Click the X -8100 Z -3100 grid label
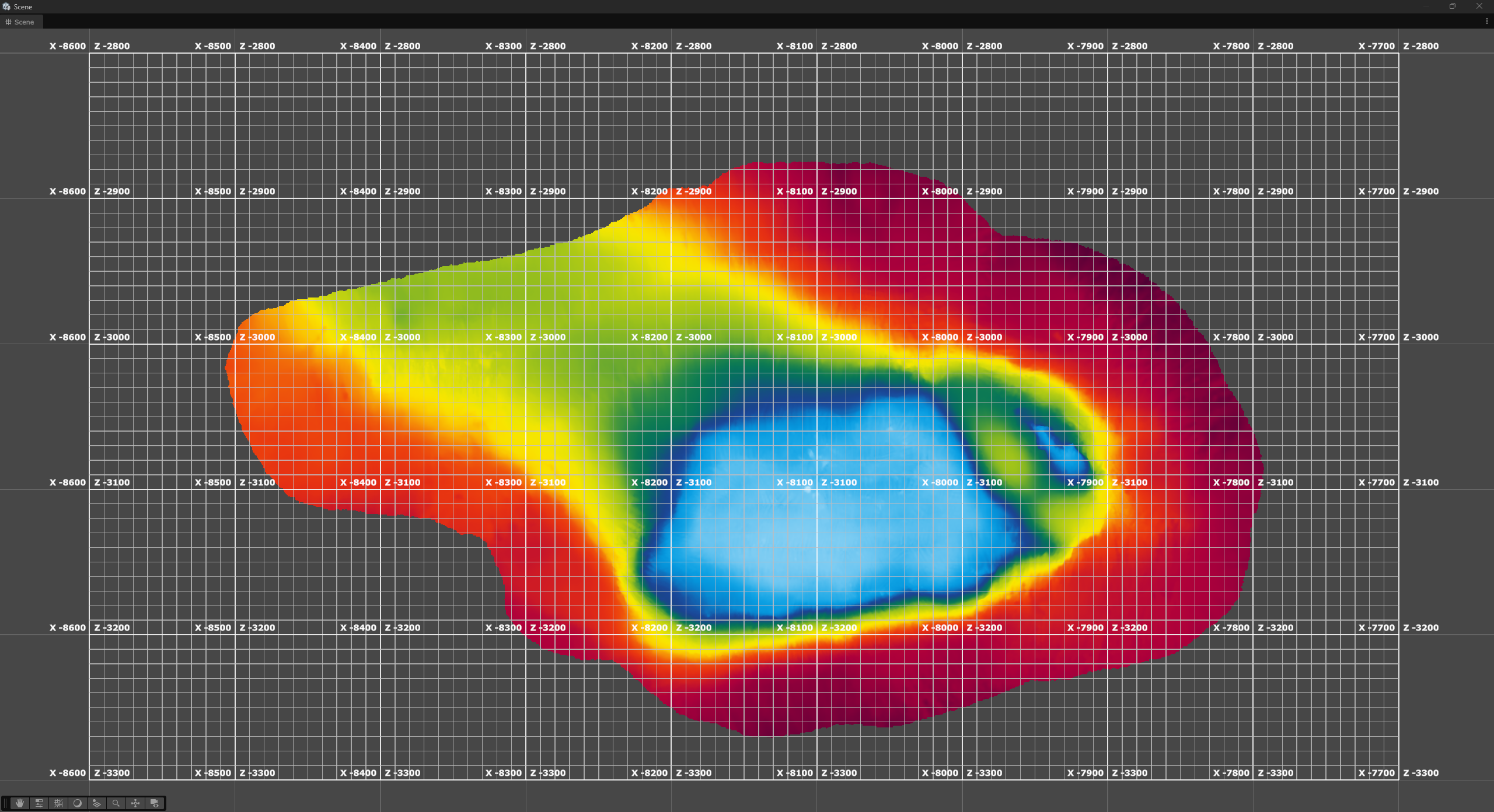Image resolution: width=1494 pixels, height=812 pixels. (x=816, y=482)
